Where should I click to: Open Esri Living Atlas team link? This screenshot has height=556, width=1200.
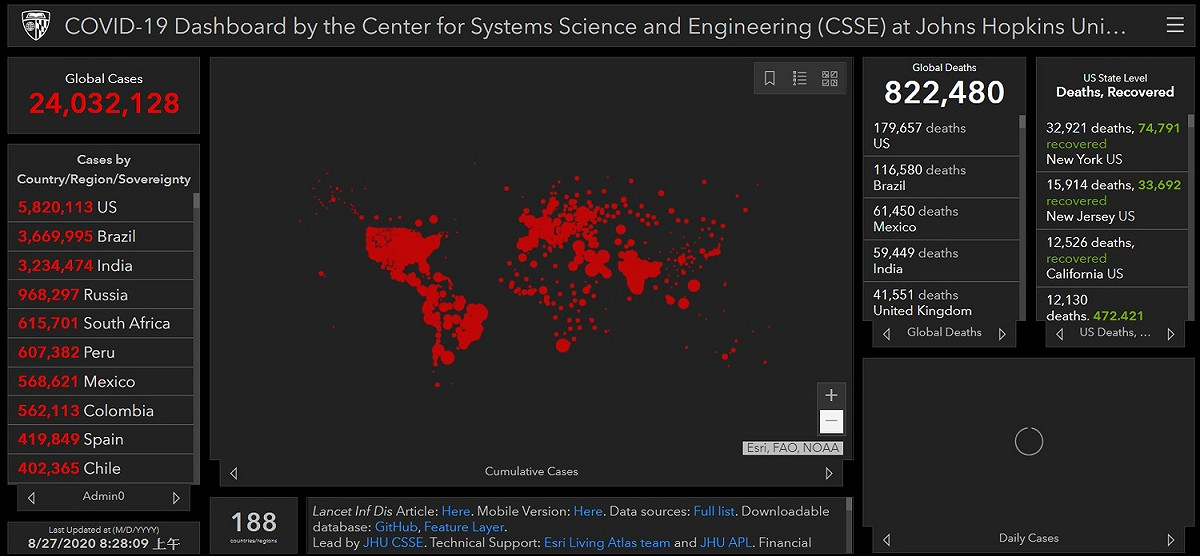pos(607,543)
